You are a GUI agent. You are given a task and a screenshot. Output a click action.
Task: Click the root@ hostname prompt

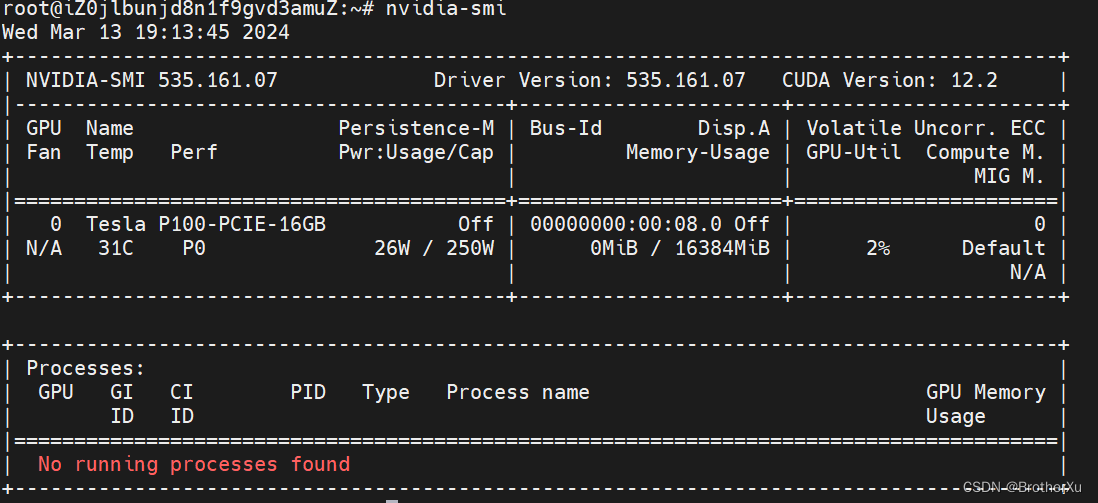[x=189, y=9]
